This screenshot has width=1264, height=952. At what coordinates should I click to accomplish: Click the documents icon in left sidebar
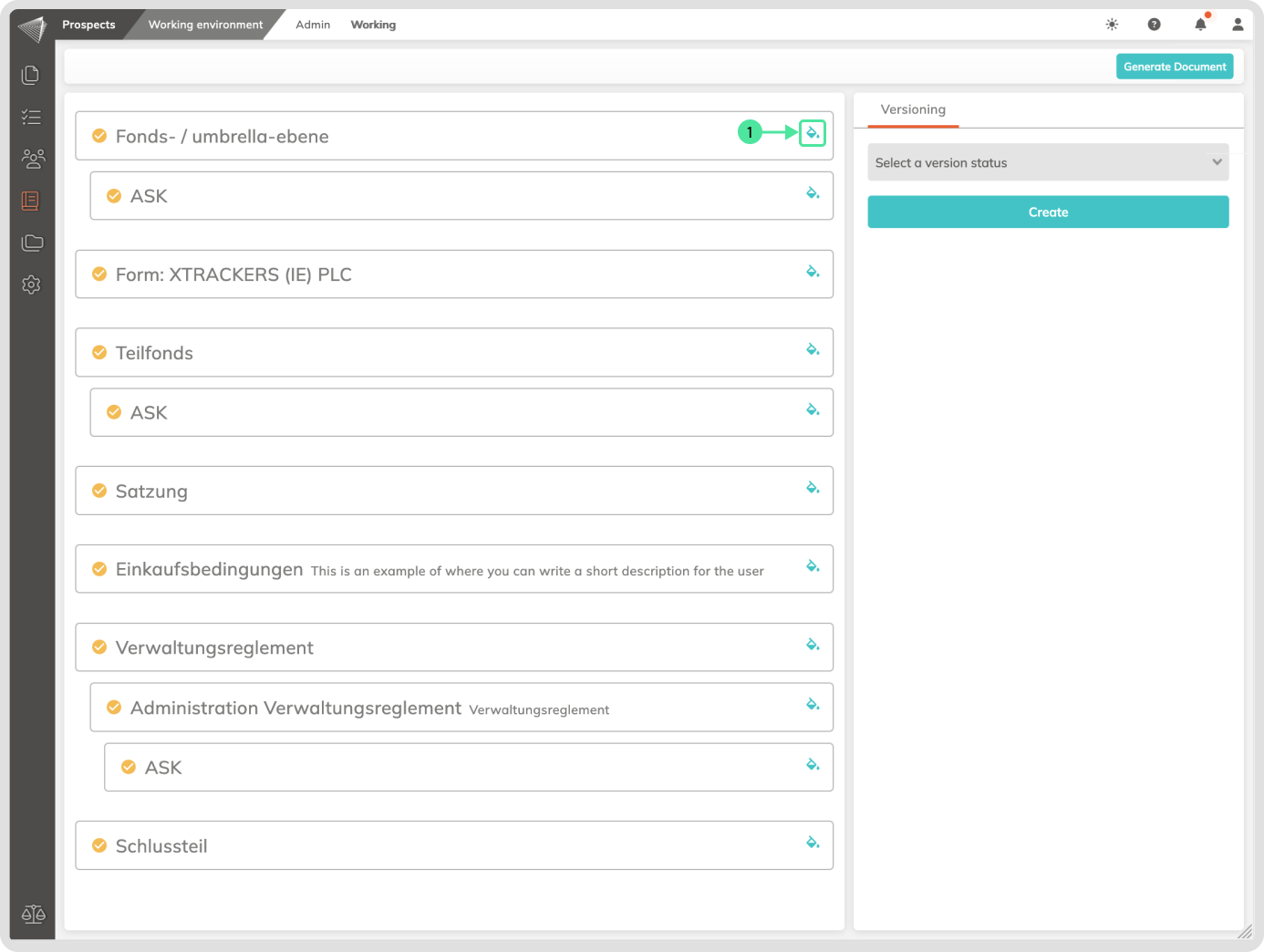pyautogui.click(x=31, y=75)
